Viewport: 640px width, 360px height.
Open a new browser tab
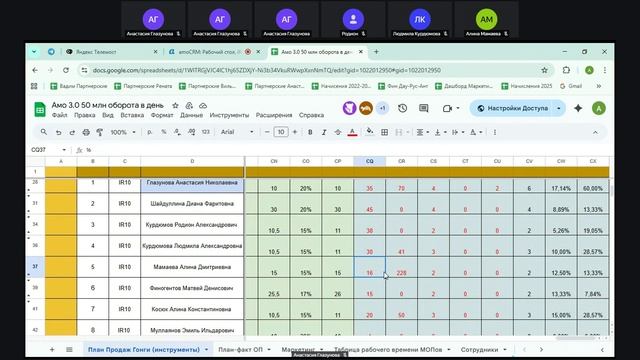(x=376, y=52)
